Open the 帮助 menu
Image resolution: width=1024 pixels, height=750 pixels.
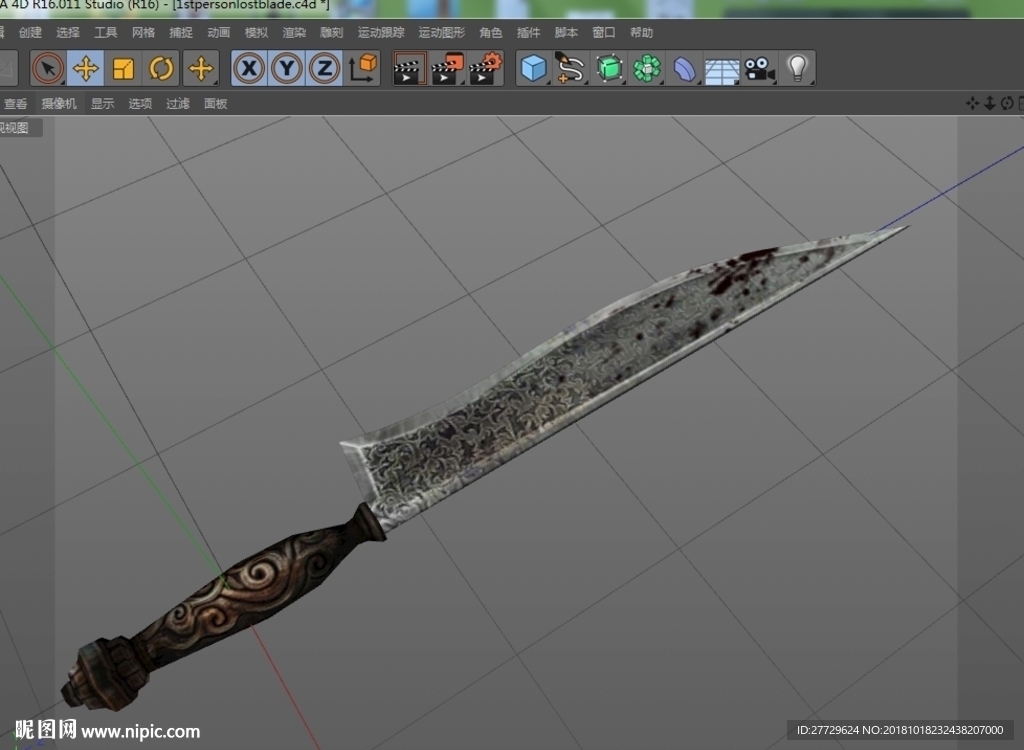pyautogui.click(x=641, y=32)
